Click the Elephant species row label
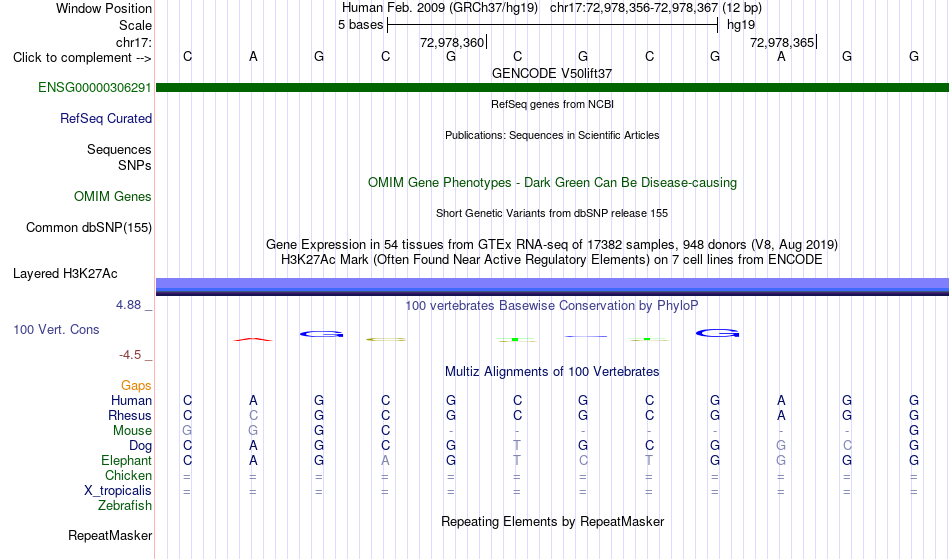This screenshot has width=950, height=559. pos(127,461)
